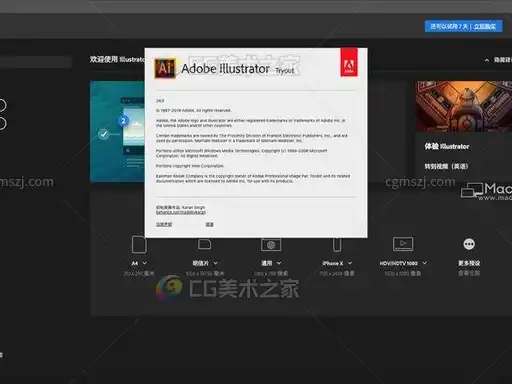Select the 通用 web preset icon
The height and width of the screenshot is (384, 512).
(271, 245)
